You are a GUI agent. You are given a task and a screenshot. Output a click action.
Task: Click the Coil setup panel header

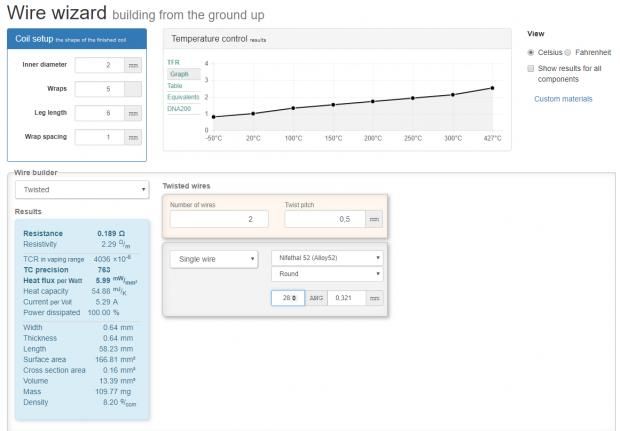click(x=77, y=39)
